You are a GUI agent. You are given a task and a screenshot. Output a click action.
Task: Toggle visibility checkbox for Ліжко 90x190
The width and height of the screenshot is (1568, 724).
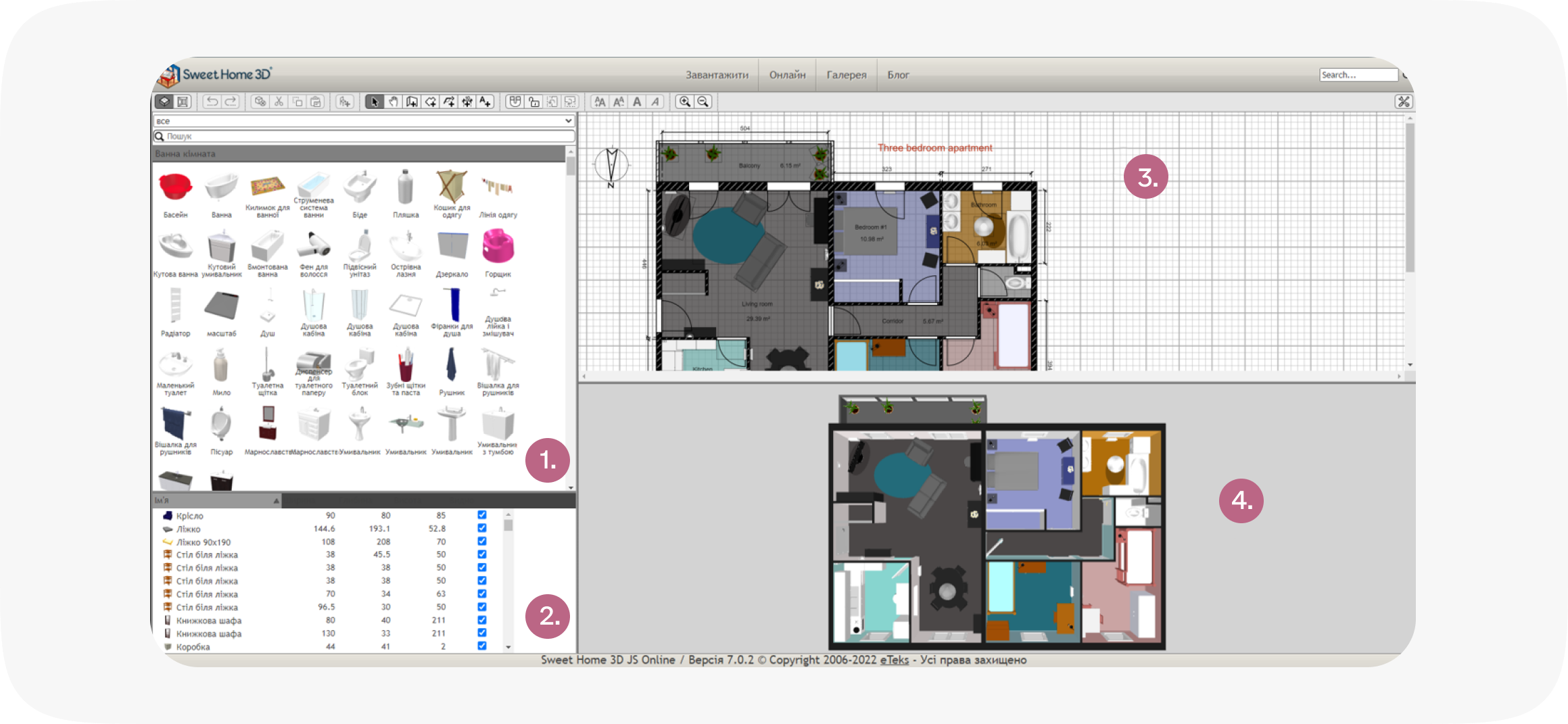click(482, 541)
